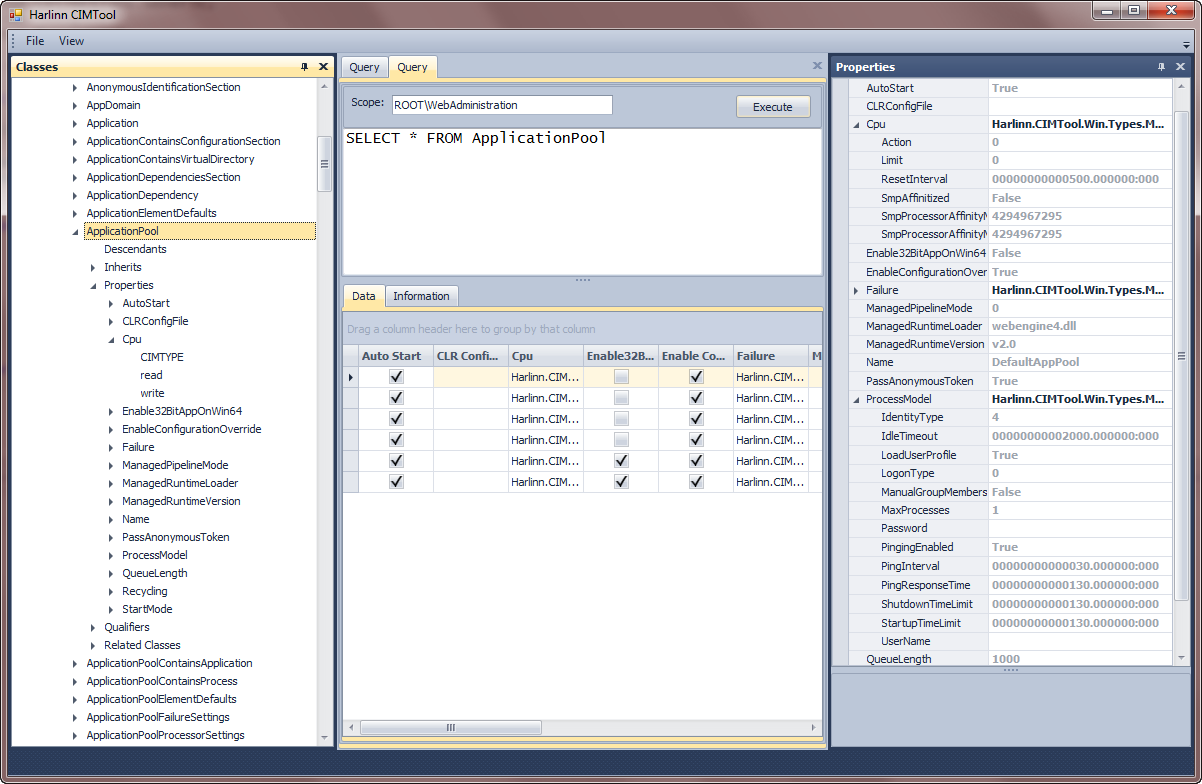The height and width of the screenshot is (784, 1202).
Task: Switch to the Information tab
Action: click(x=421, y=296)
